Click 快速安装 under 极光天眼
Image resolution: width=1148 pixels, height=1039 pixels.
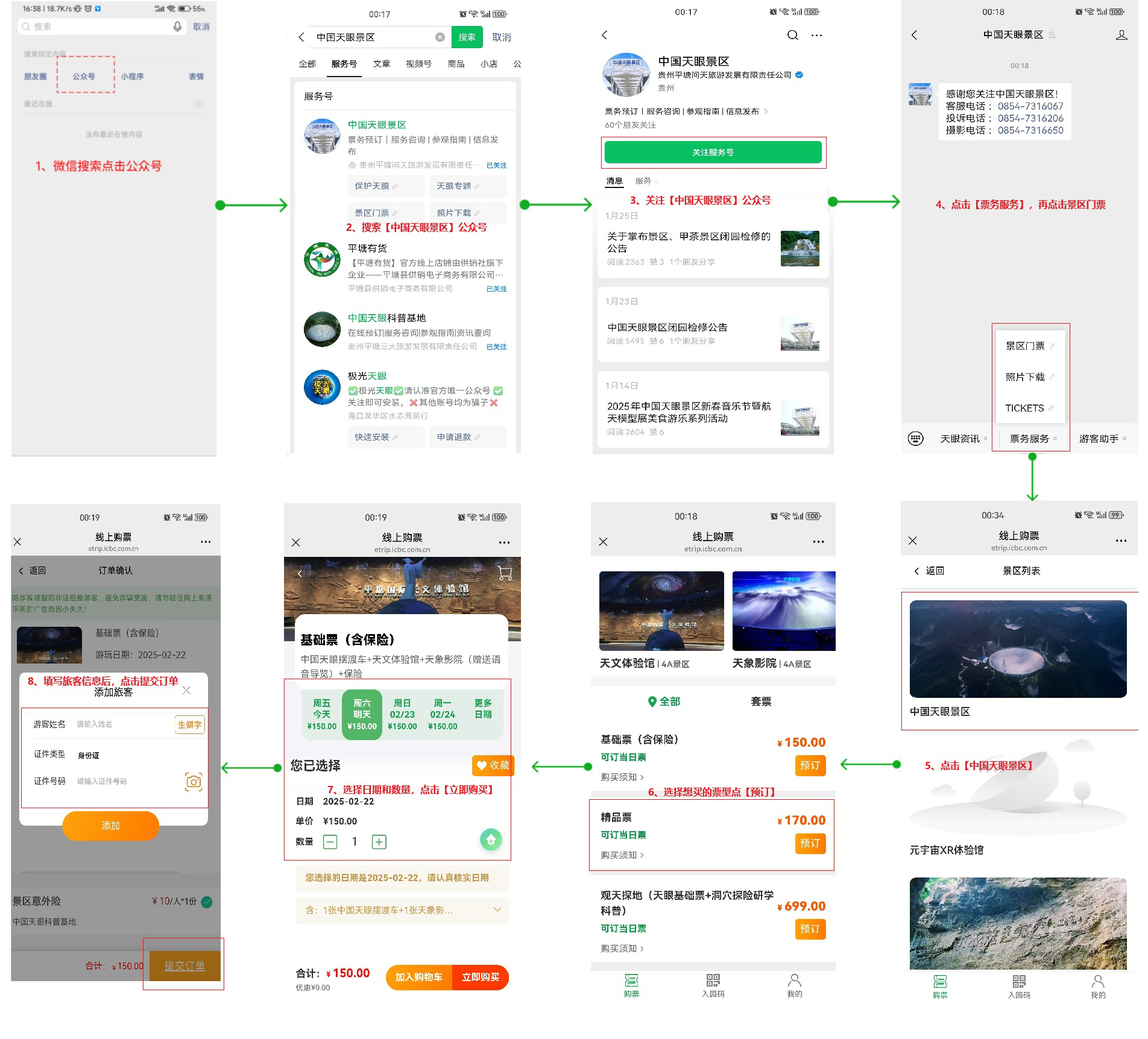click(386, 437)
